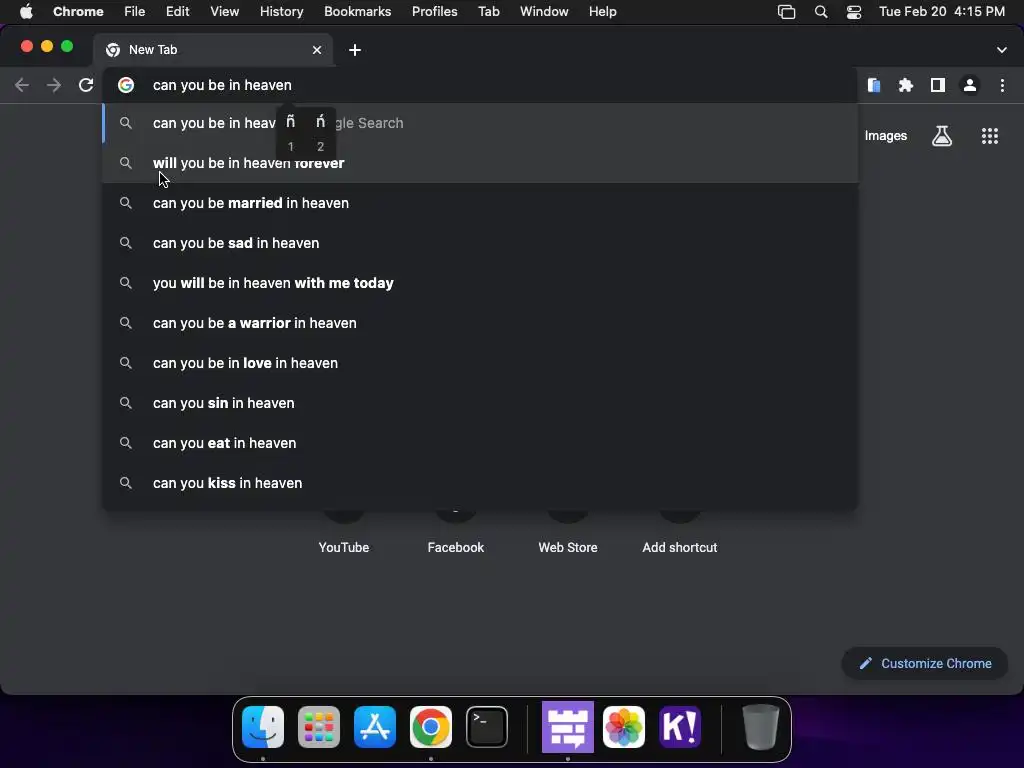
Task: Expand the tab search chevron
Action: click(1001, 50)
